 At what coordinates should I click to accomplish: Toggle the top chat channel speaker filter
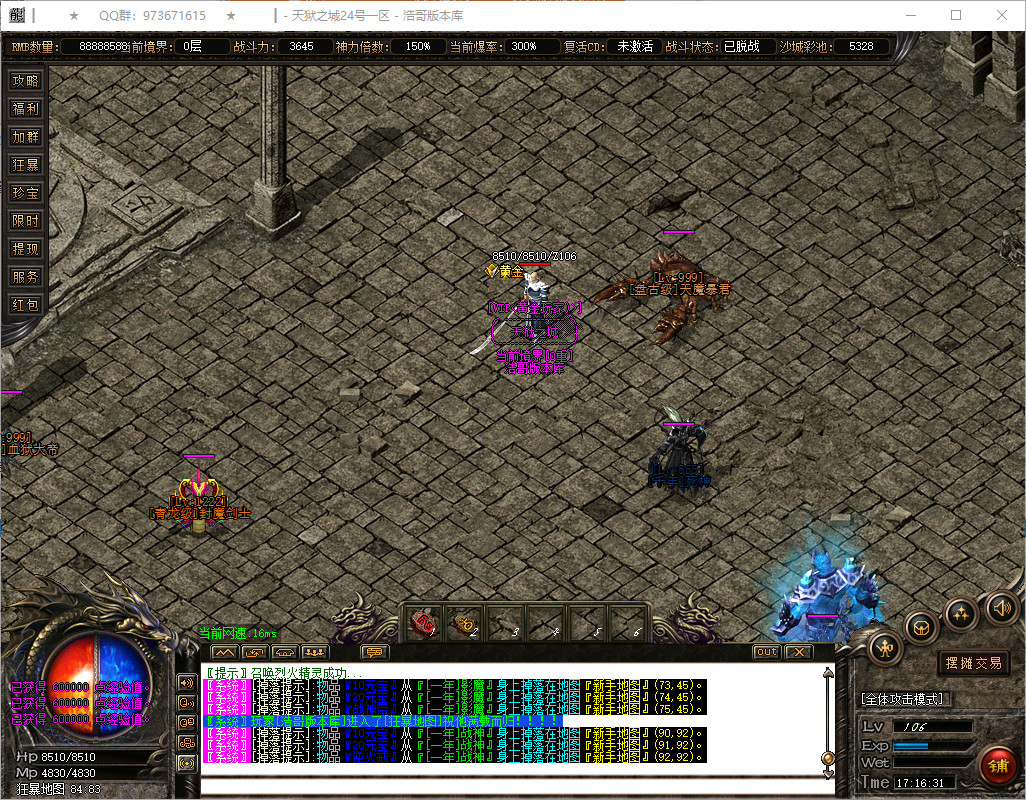186,682
